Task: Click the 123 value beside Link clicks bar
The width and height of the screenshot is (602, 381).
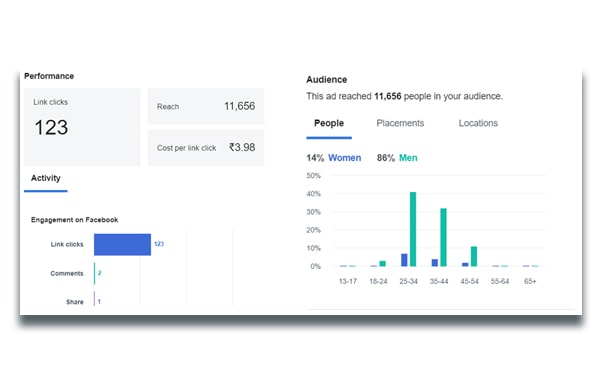Action: tap(159, 244)
